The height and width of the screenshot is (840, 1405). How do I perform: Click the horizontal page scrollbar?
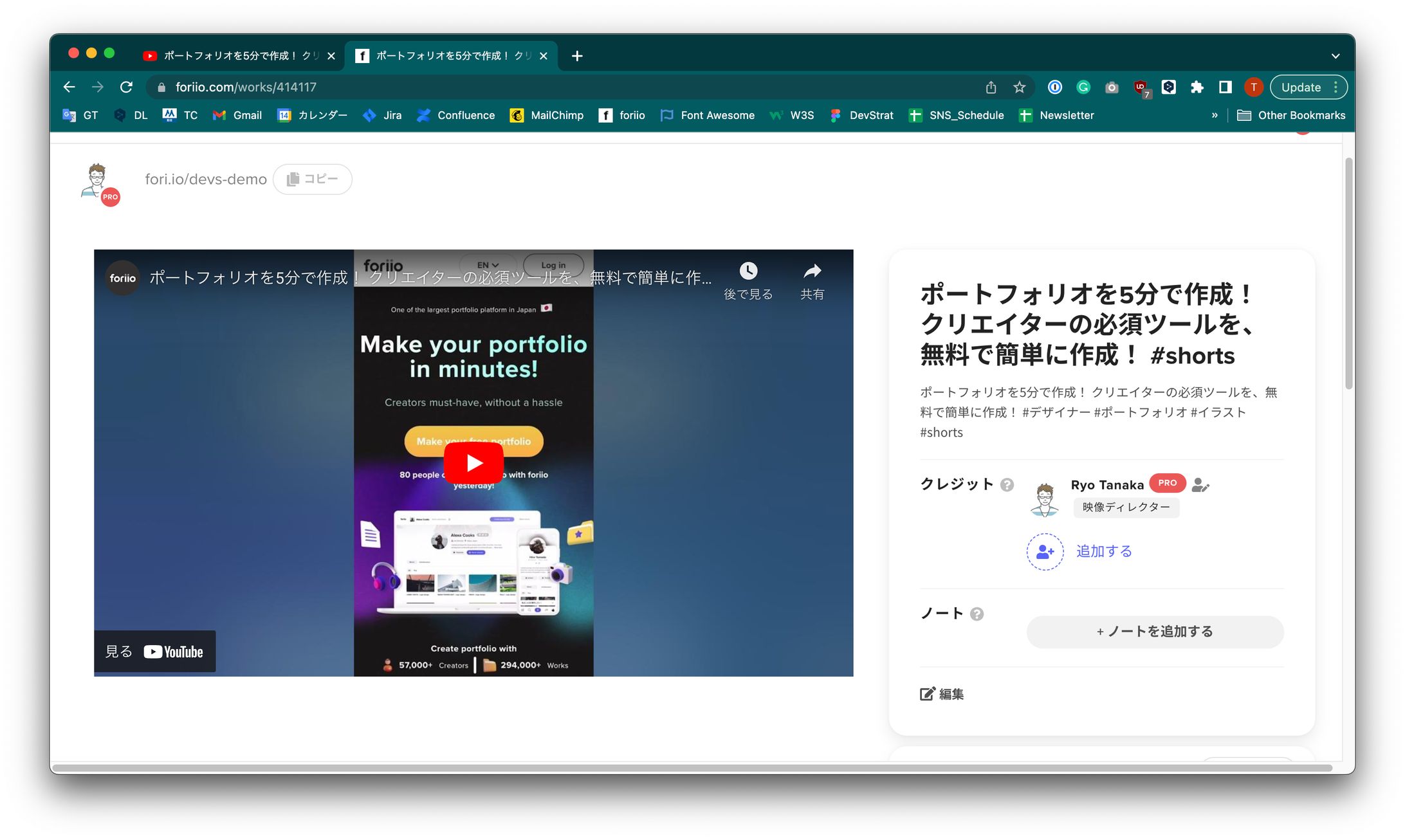click(692, 768)
